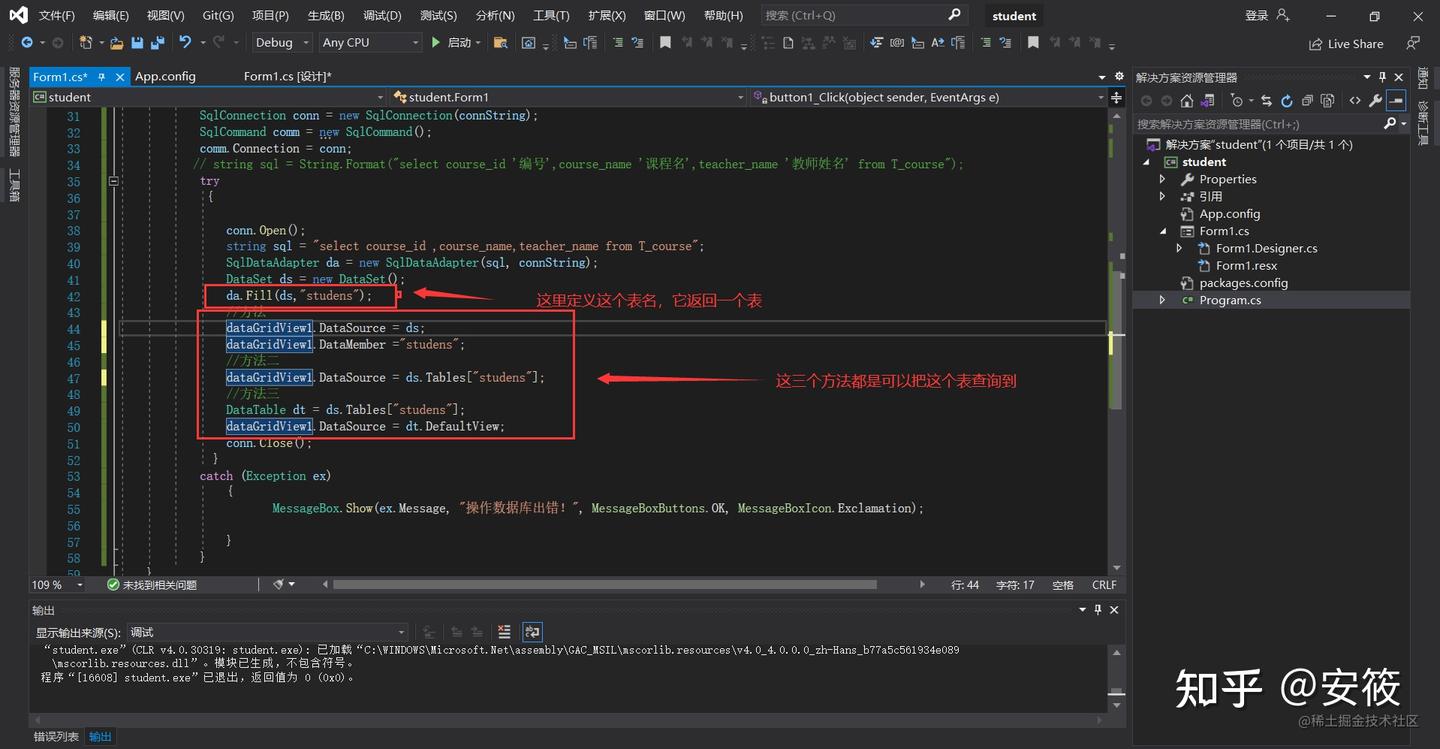Viewport: 1440px width, 749px height.
Task: Pin the Solution Explorer panel
Action: pyautogui.click(x=1382, y=76)
